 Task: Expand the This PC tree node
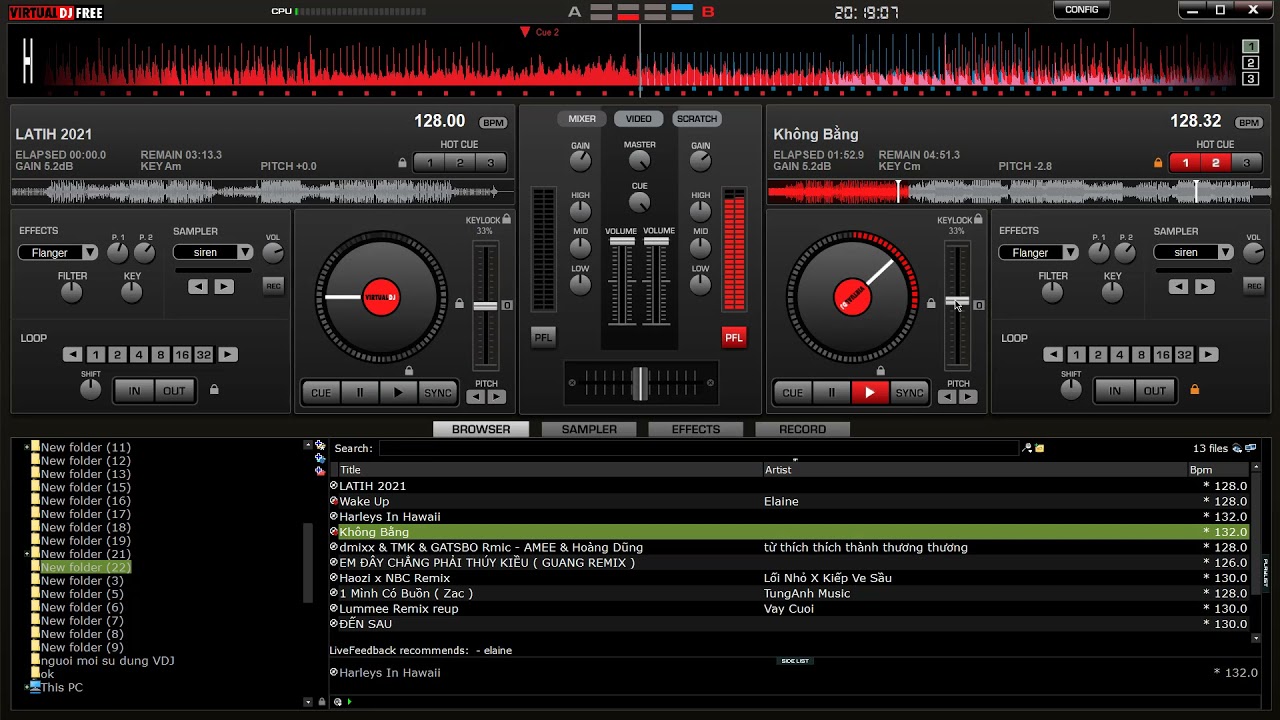click(x=27, y=688)
